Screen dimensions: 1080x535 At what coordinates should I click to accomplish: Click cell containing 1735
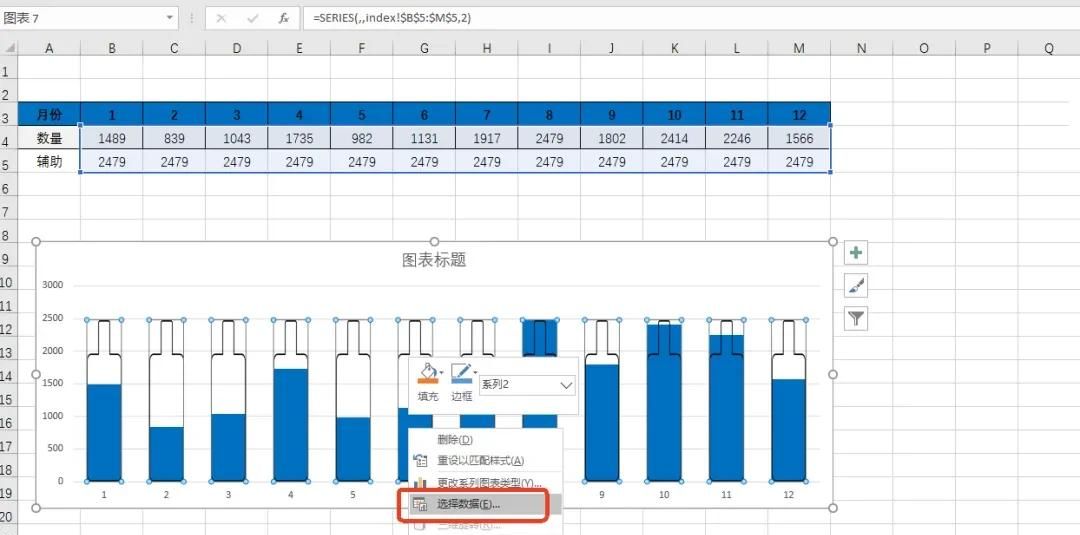click(299, 138)
